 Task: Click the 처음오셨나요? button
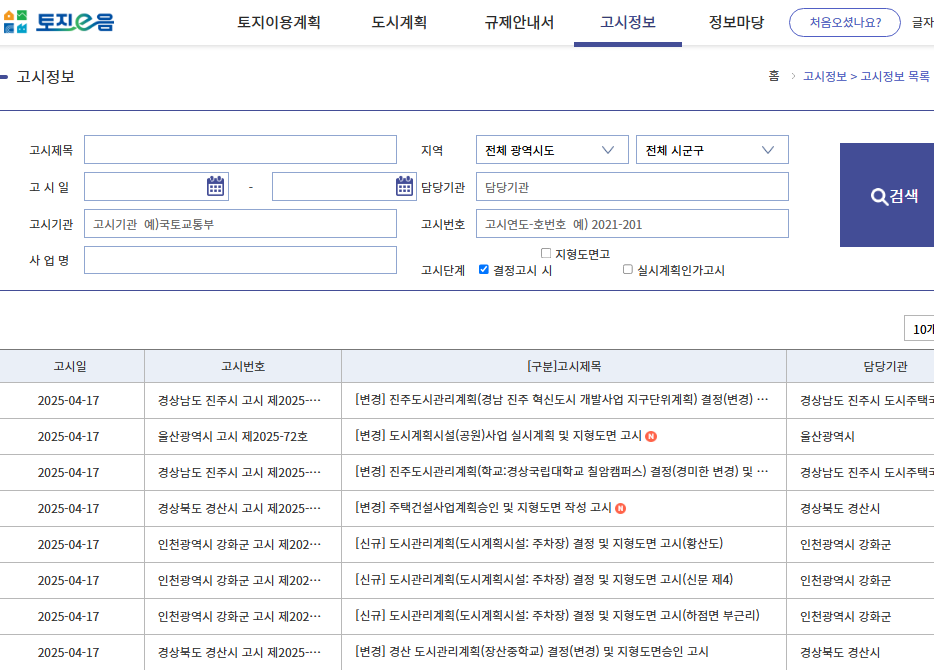pyautogui.click(x=845, y=22)
